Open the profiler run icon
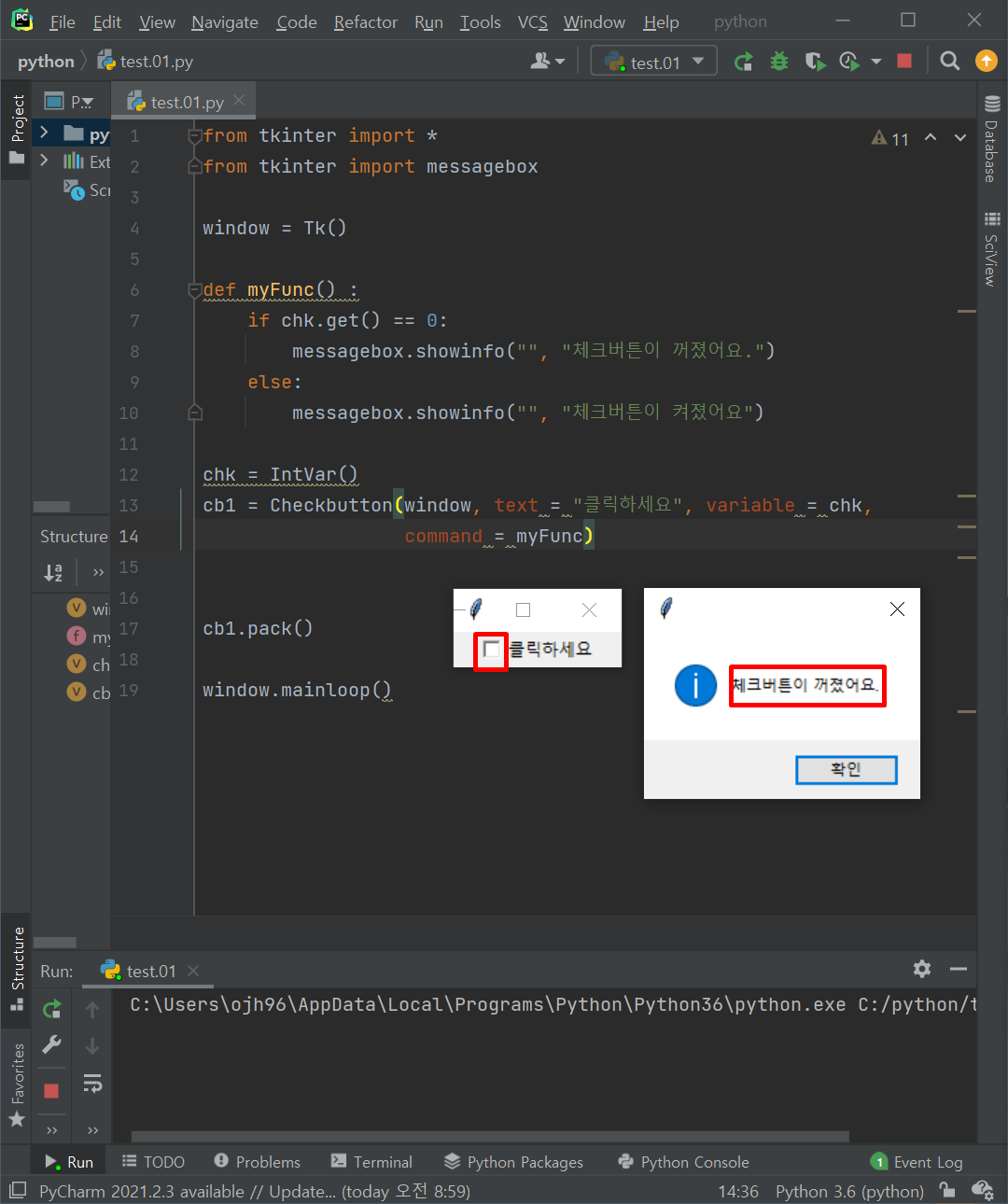The image size is (1008, 1204). coord(848,62)
